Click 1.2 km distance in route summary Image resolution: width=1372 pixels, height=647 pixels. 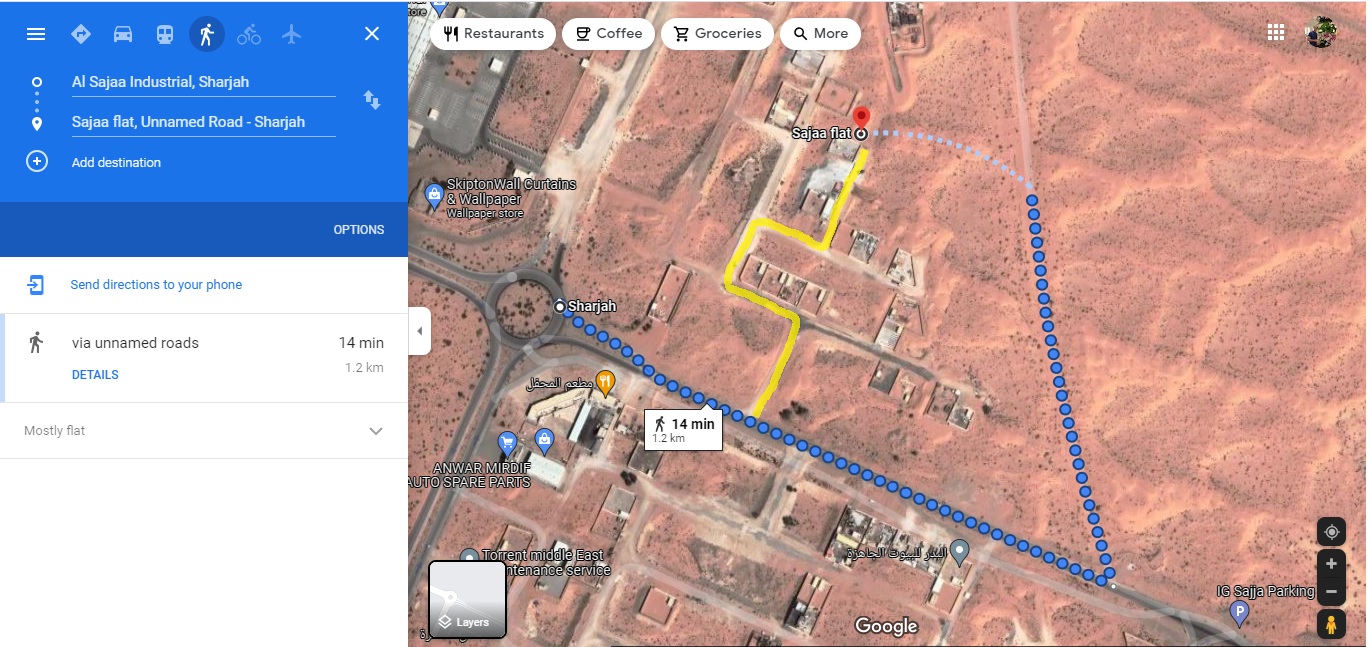[364, 368]
